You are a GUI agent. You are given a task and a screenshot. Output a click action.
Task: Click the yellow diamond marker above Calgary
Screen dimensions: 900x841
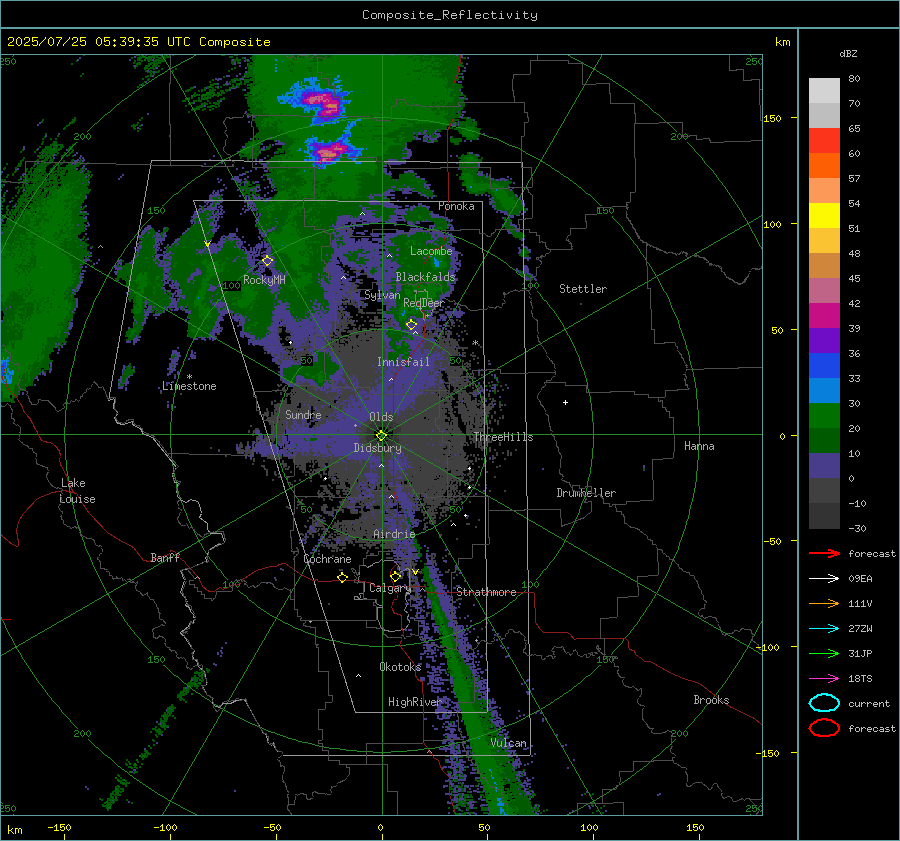coord(395,576)
